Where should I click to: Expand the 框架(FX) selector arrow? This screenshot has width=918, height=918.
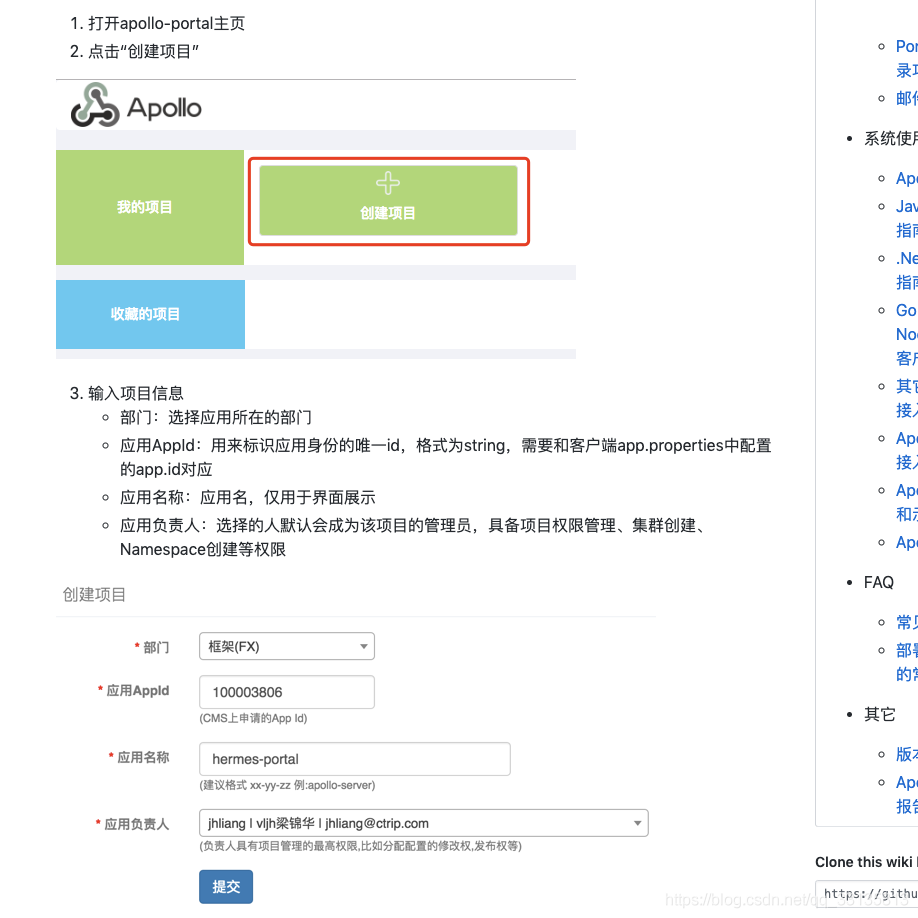[362, 646]
